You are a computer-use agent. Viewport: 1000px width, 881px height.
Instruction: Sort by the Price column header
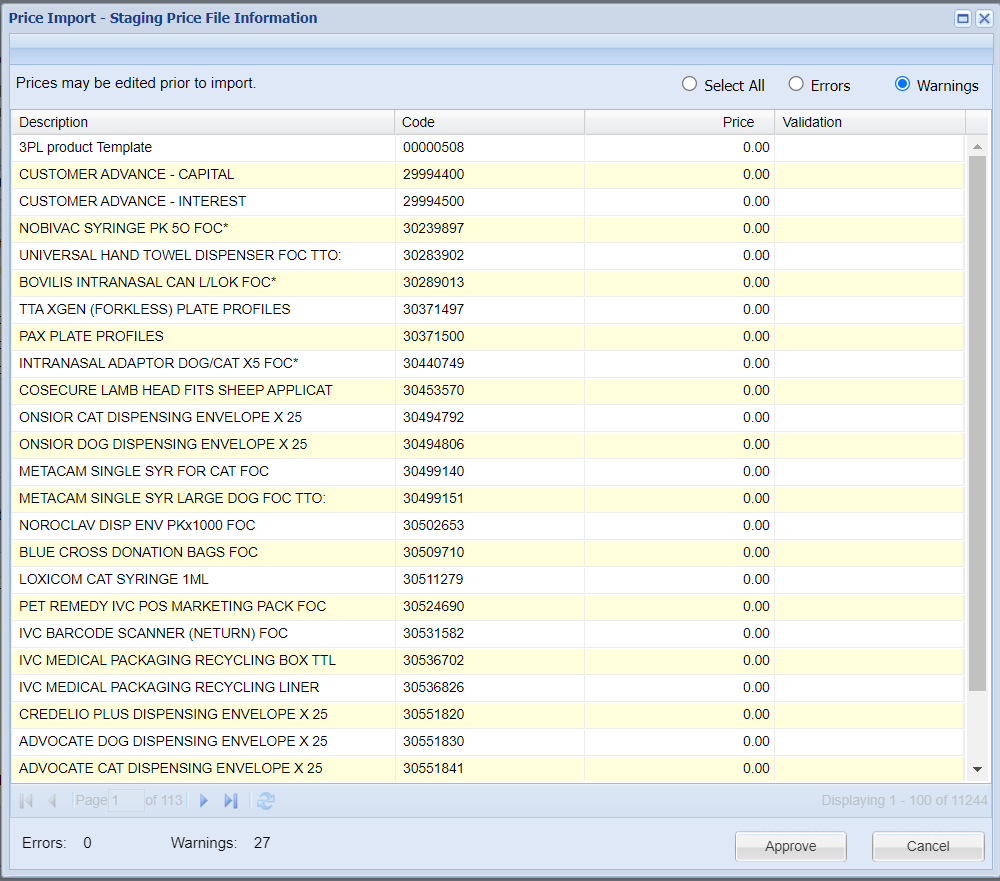(678, 122)
